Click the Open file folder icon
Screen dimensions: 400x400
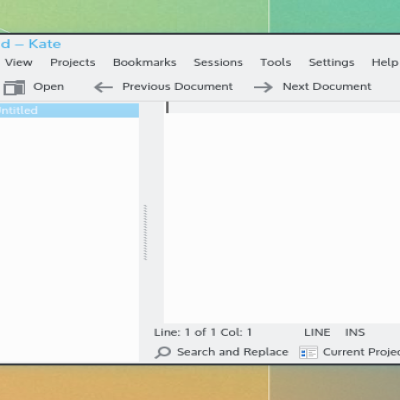coord(14,88)
